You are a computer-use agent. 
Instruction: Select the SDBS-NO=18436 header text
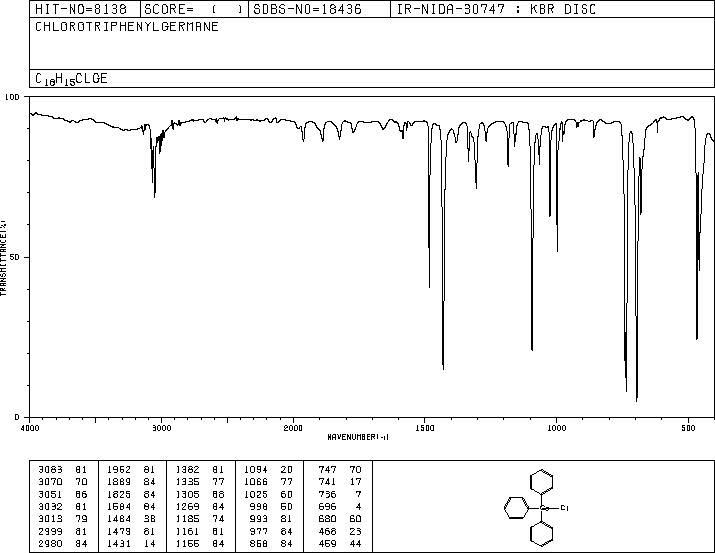click(x=307, y=9)
